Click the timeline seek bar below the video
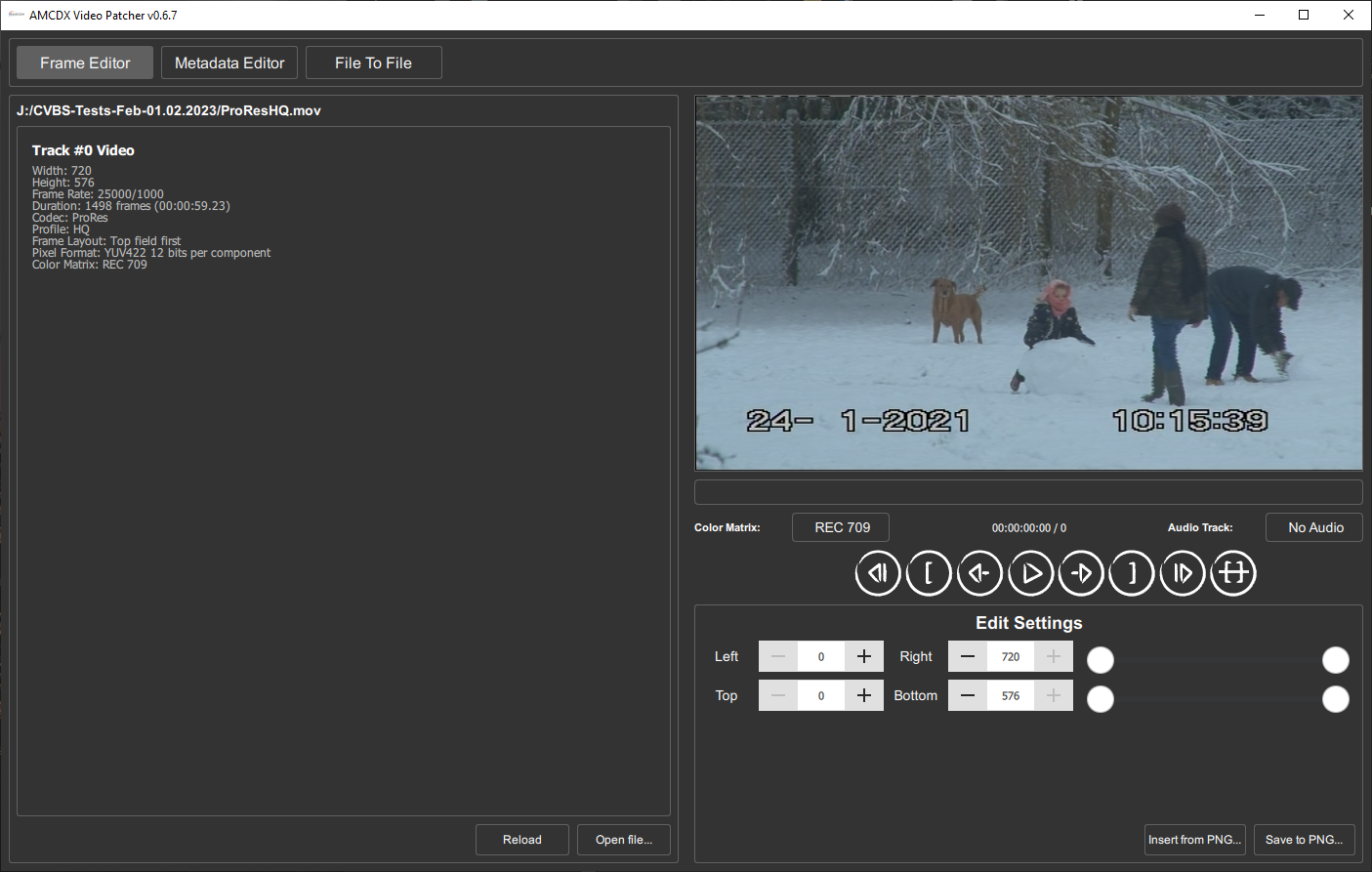Screen dimensions: 1372x872 pyautogui.click(x=1028, y=492)
